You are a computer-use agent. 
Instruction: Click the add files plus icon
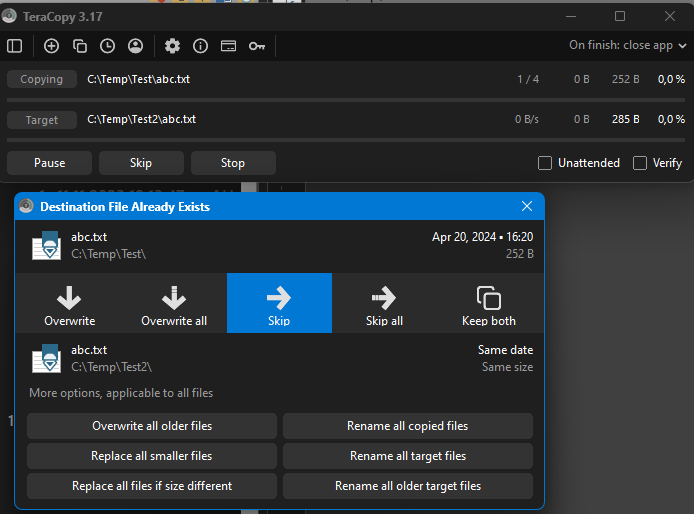coord(52,46)
